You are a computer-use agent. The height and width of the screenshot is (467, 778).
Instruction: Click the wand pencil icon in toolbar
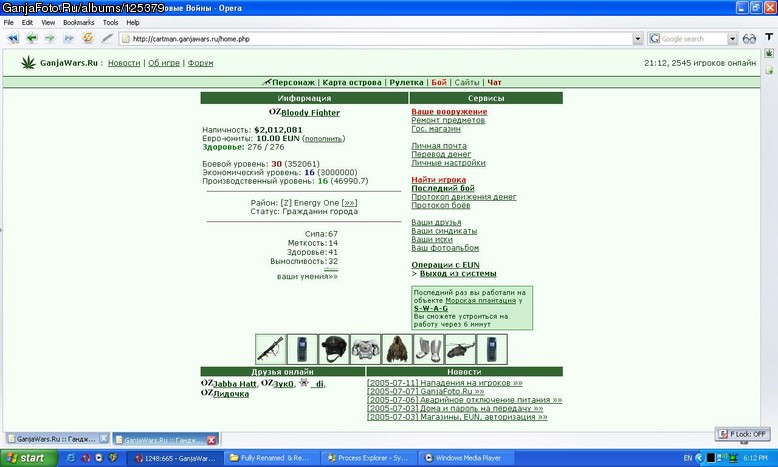(107, 38)
